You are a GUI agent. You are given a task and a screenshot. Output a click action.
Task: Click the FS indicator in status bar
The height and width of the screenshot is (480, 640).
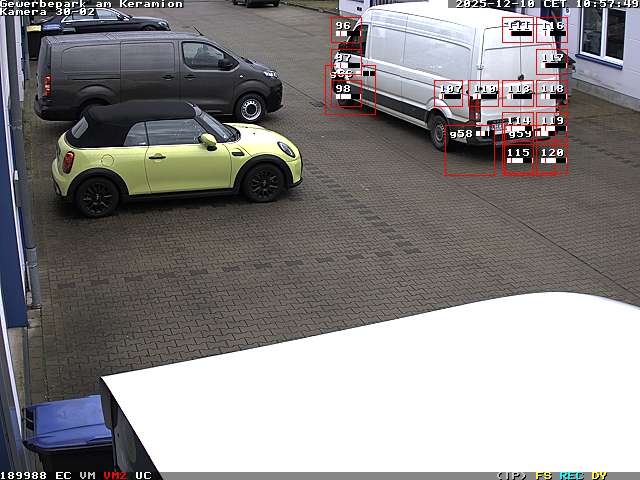(x=543, y=475)
